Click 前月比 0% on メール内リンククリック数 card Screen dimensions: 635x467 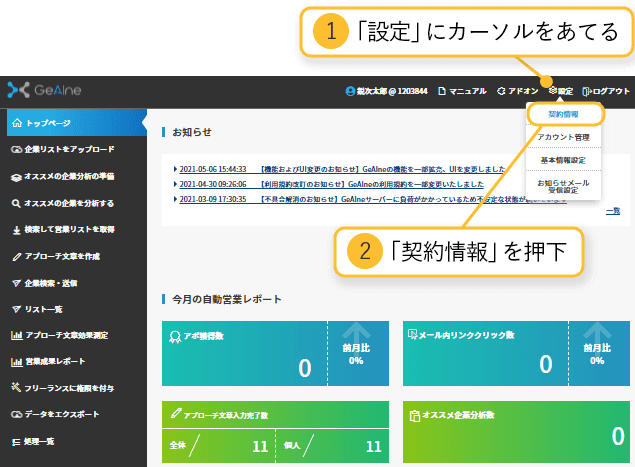(x=597, y=354)
